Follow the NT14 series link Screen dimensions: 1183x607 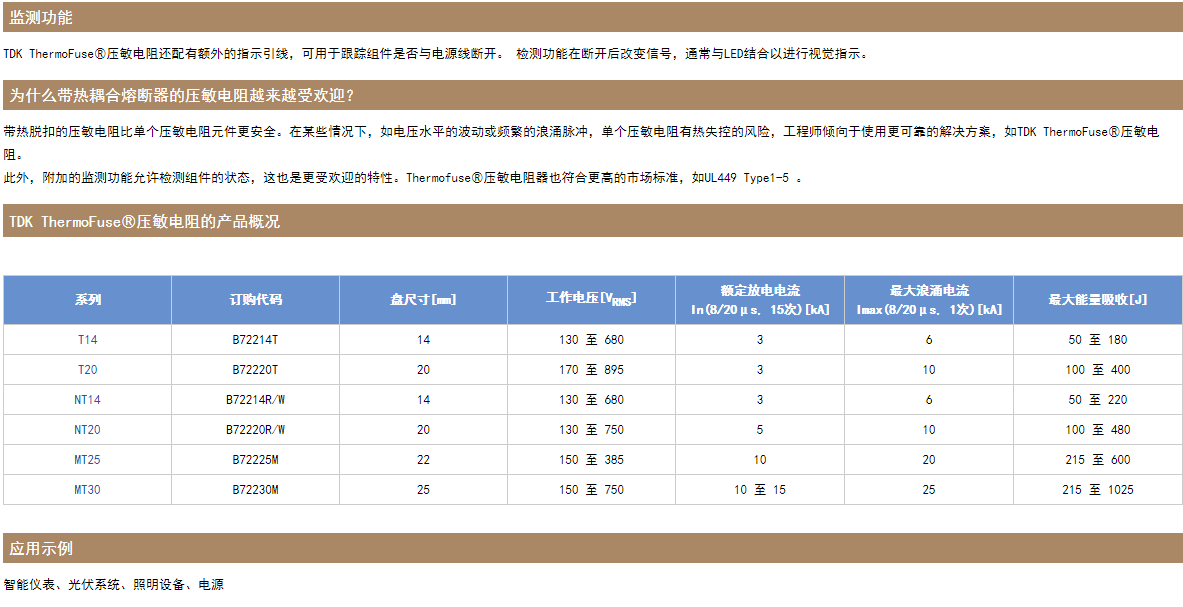[x=88, y=400]
